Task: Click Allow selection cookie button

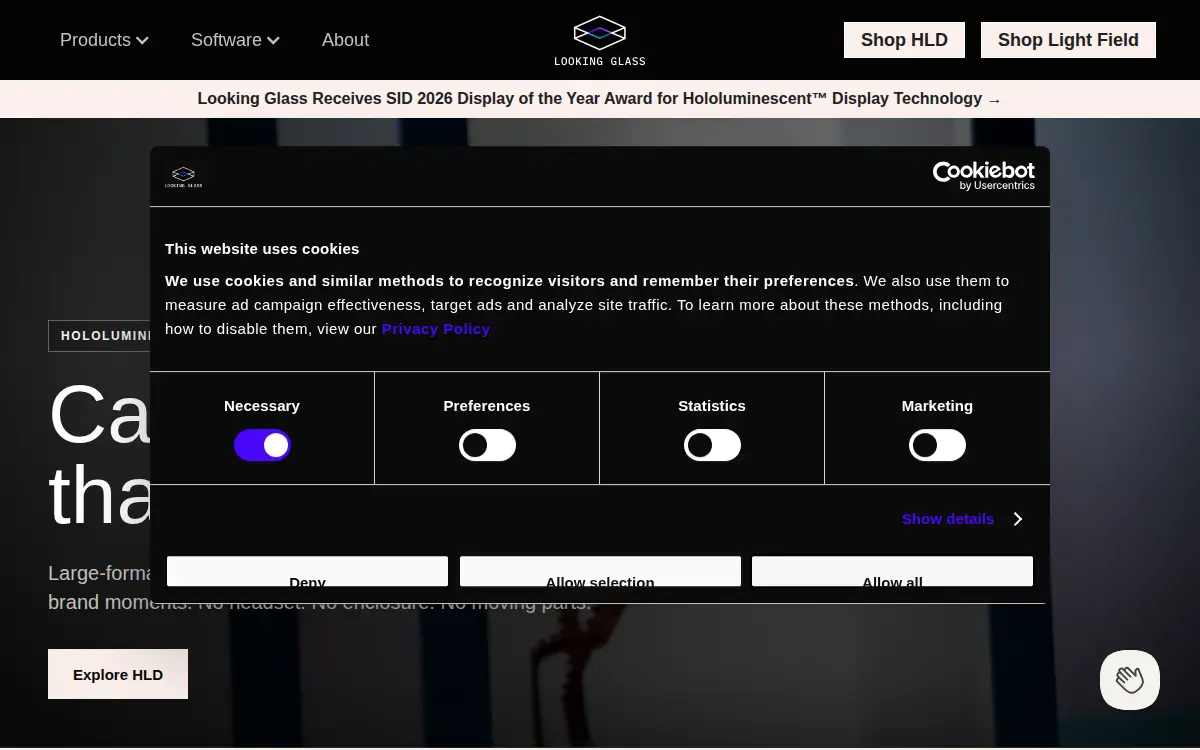Action: (x=600, y=572)
